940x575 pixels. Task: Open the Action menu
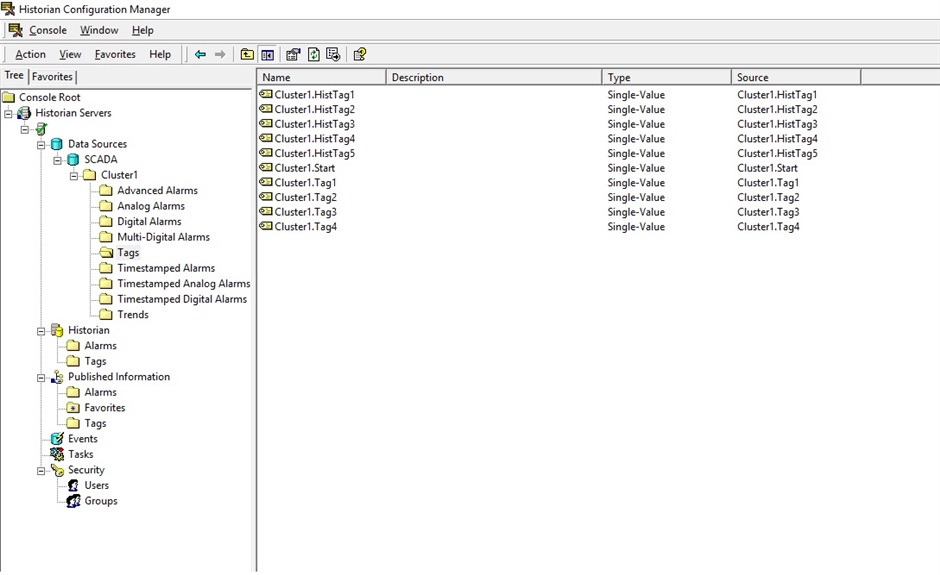[31, 55]
